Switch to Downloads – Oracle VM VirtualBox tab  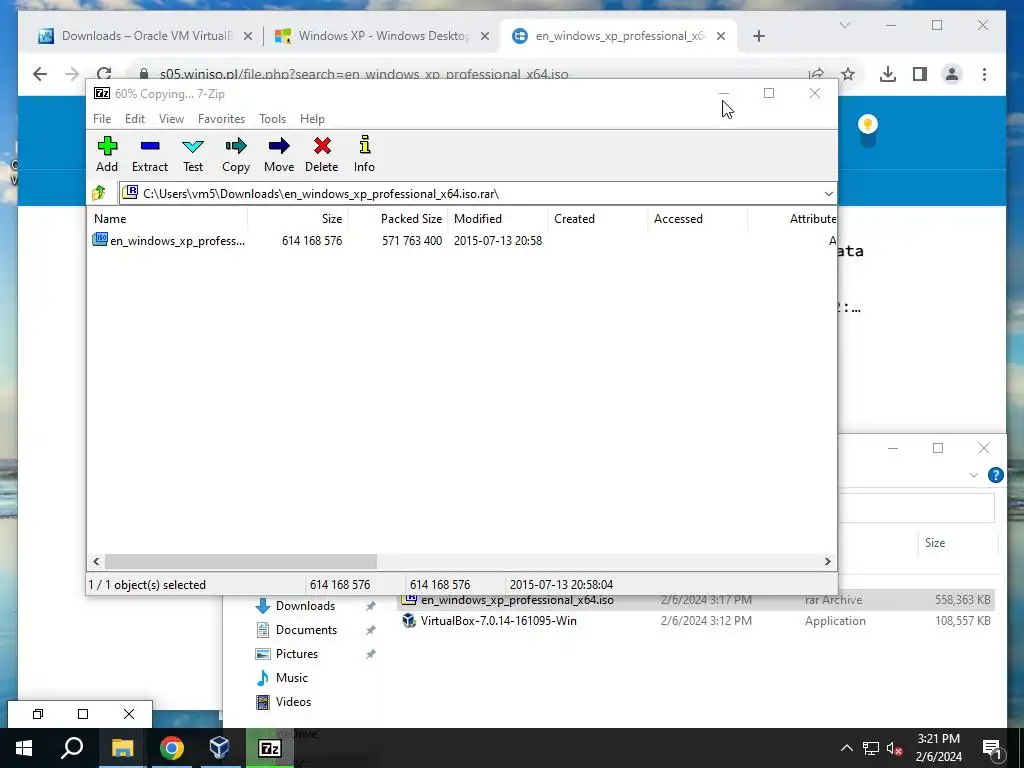145,36
